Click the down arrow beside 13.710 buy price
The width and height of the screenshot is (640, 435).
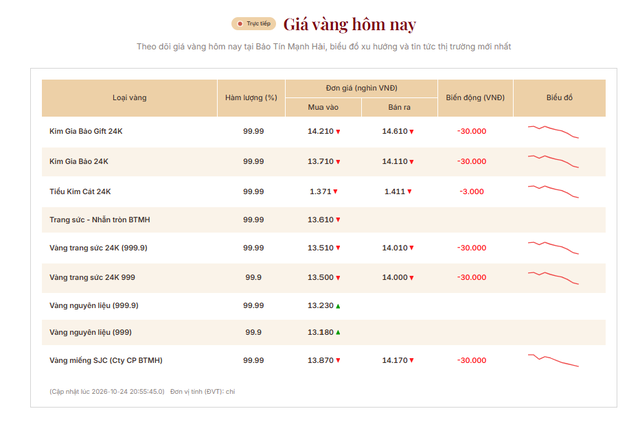click(x=338, y=162)
